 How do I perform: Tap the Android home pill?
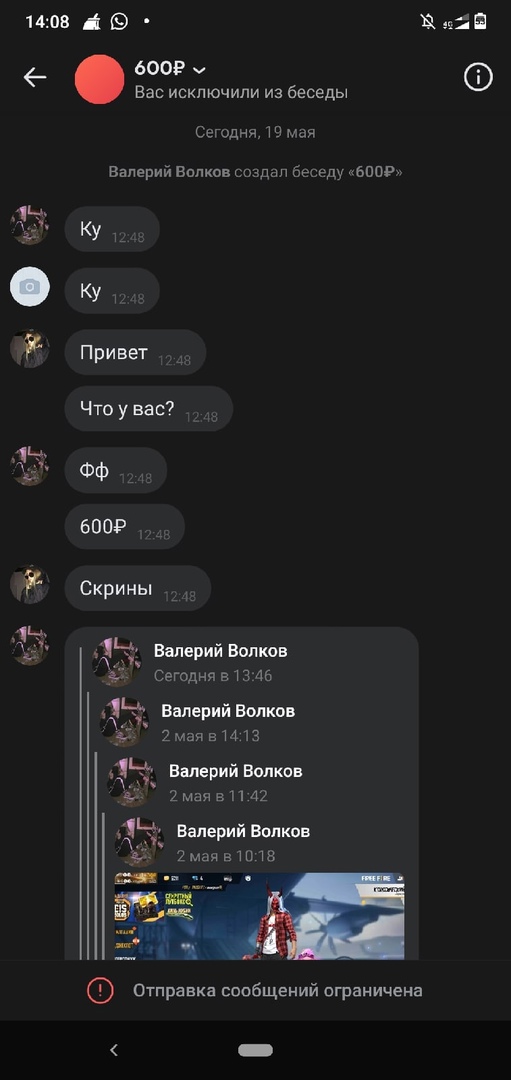click(x=256, y=1050)
